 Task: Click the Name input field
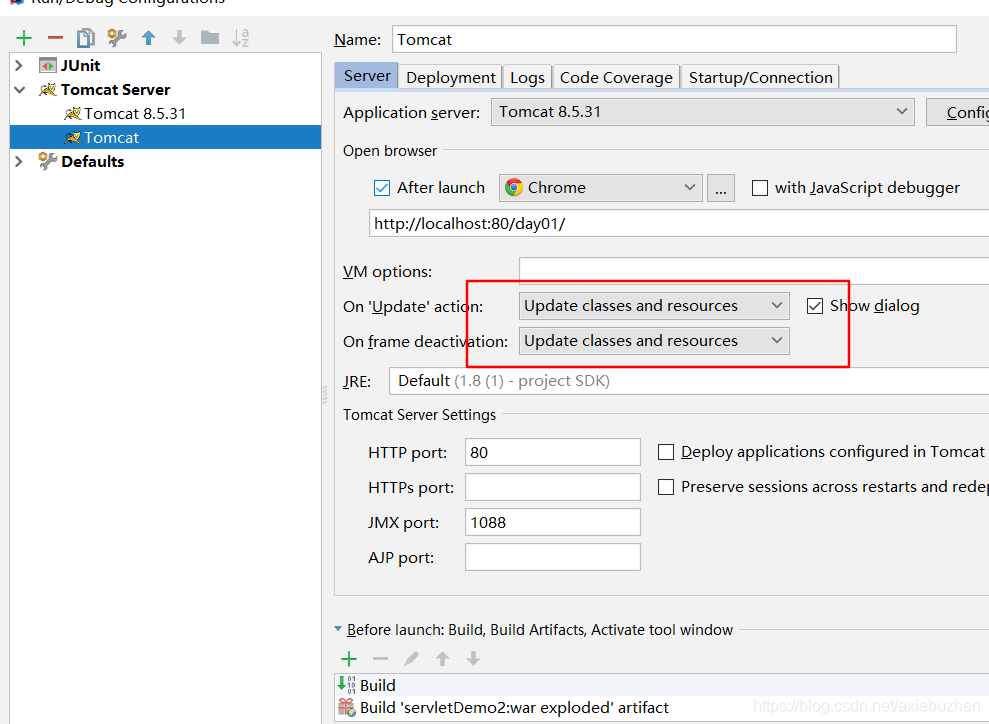674,39
